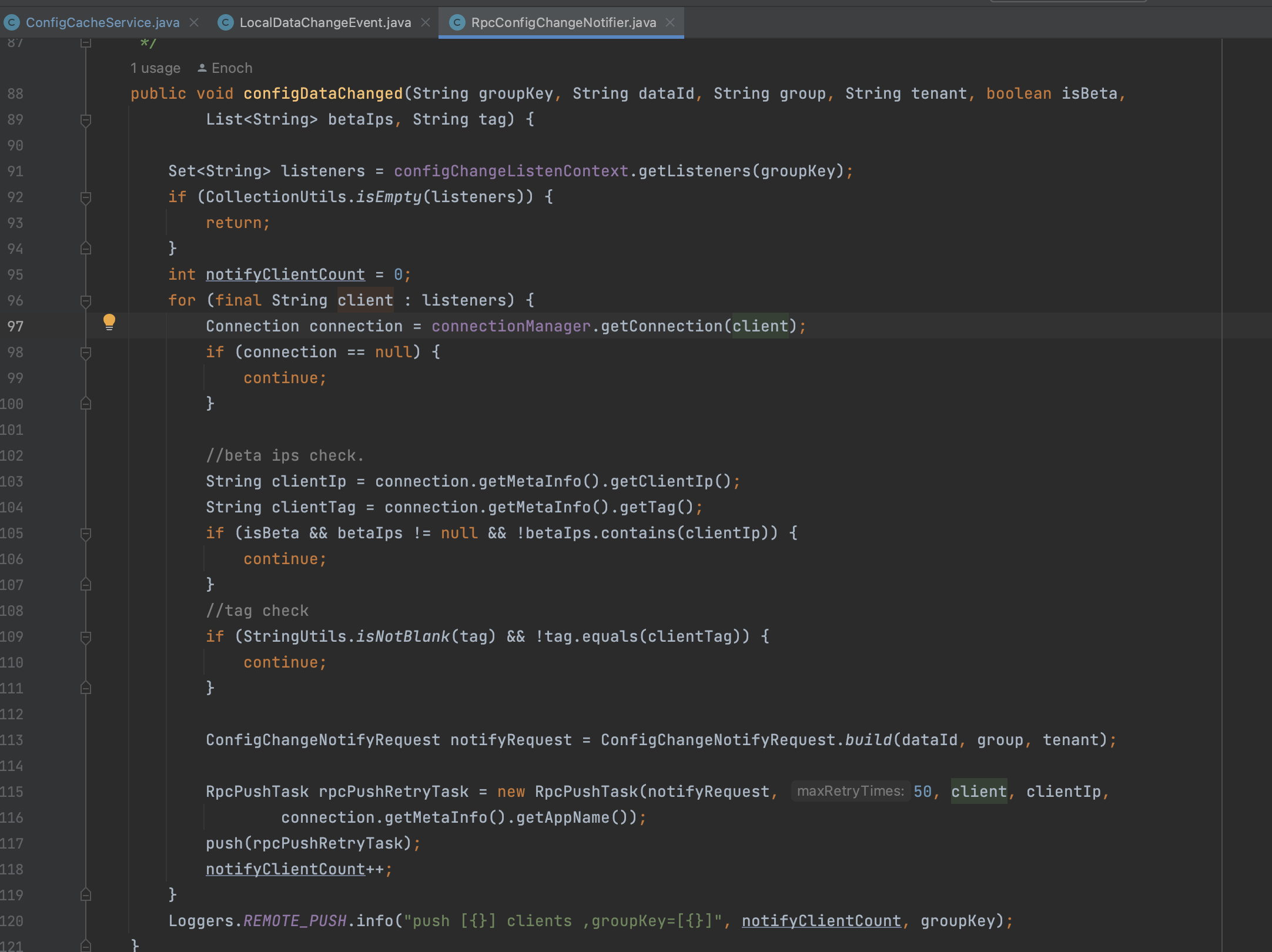The width and height of the screenshot is (1272, 952).
Task: Click the continue statement on line 99
Action: (285, 378)
